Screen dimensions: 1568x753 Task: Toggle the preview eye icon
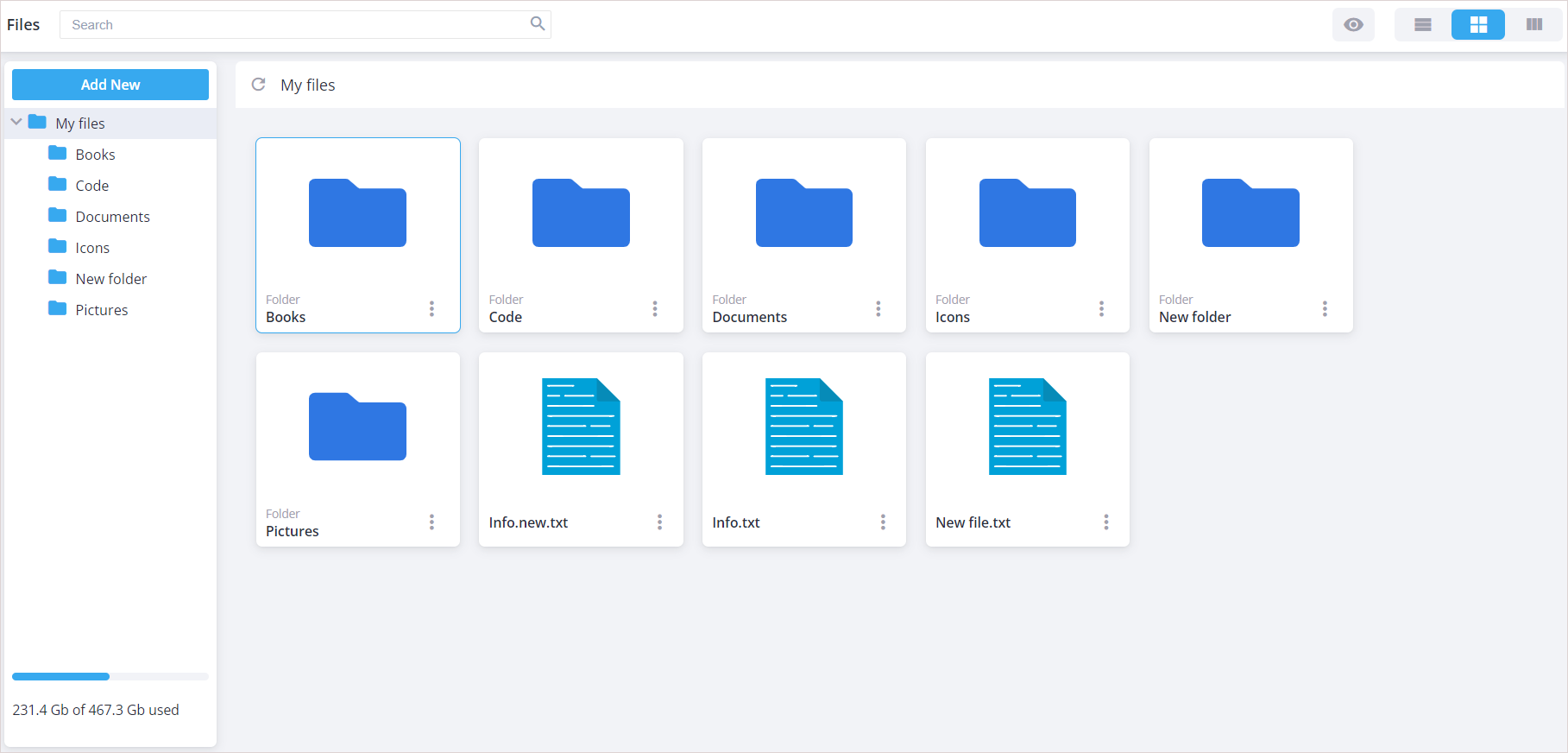pyautogui.click(x=1353, y=25)
